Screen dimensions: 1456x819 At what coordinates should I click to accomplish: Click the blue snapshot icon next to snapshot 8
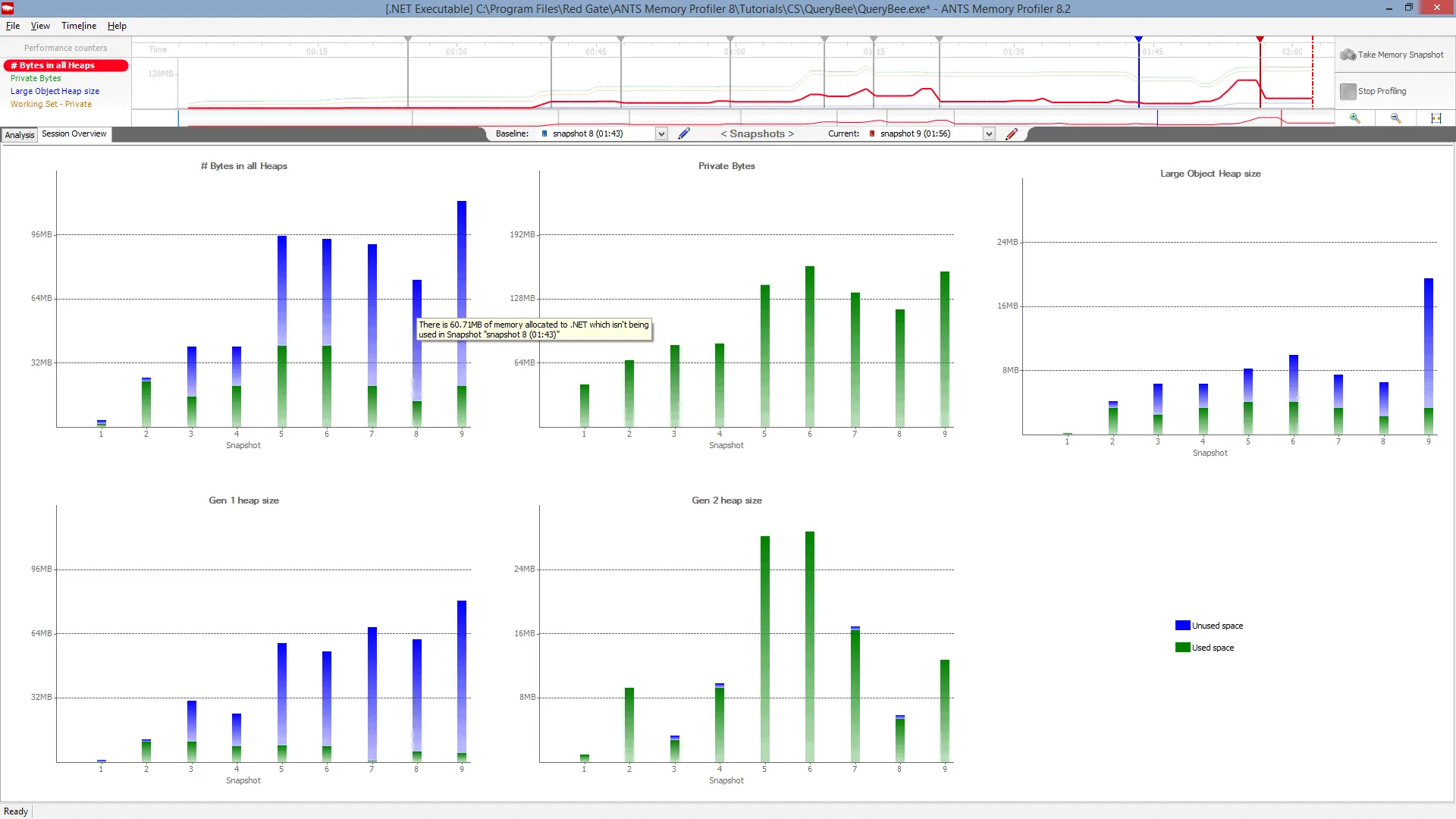(x=544, y=133)
